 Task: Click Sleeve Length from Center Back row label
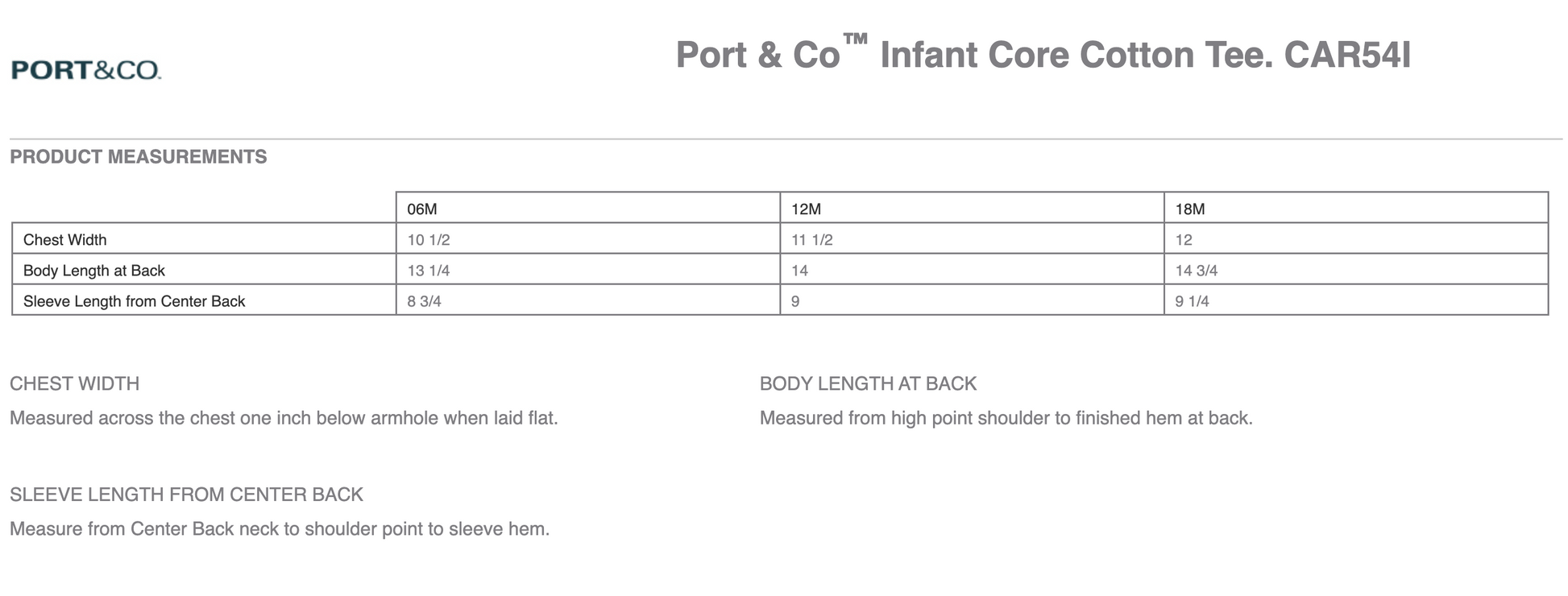click(135, 301)
